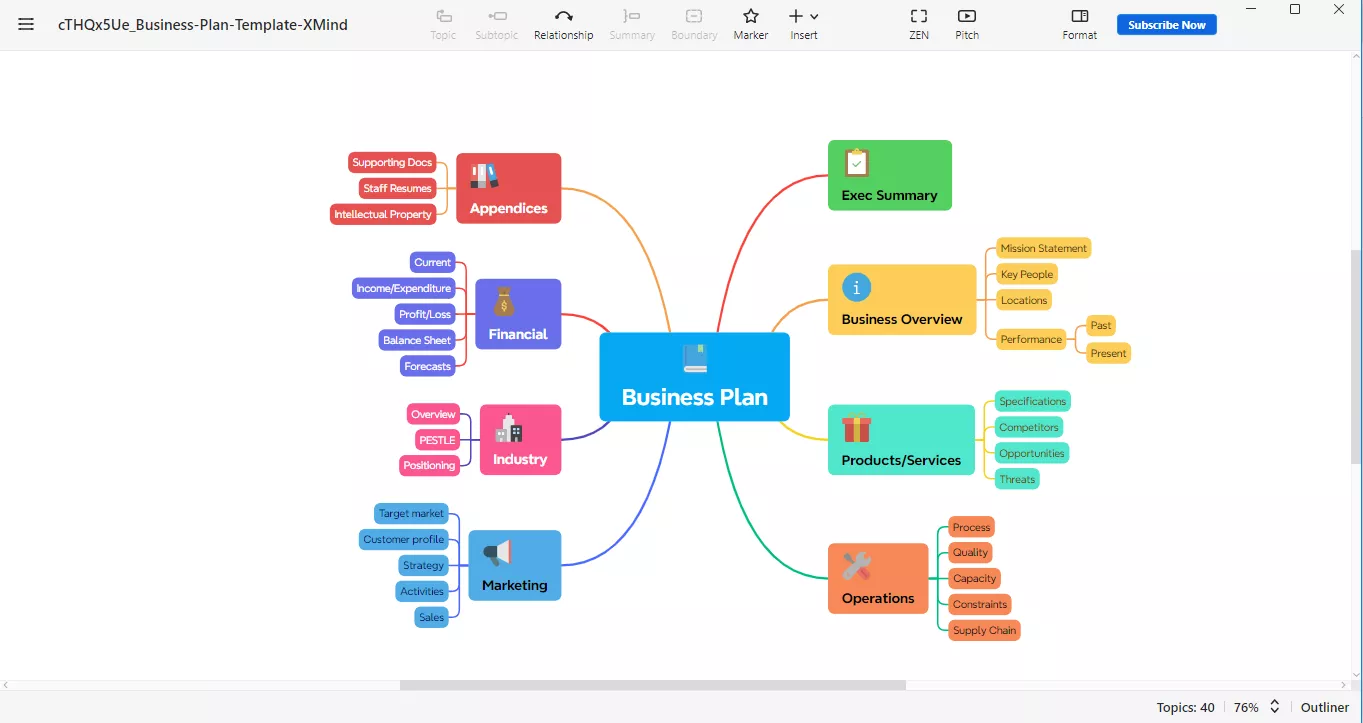
Task: Click the Summary toolbar icon
Action: (x=632, y=24)
